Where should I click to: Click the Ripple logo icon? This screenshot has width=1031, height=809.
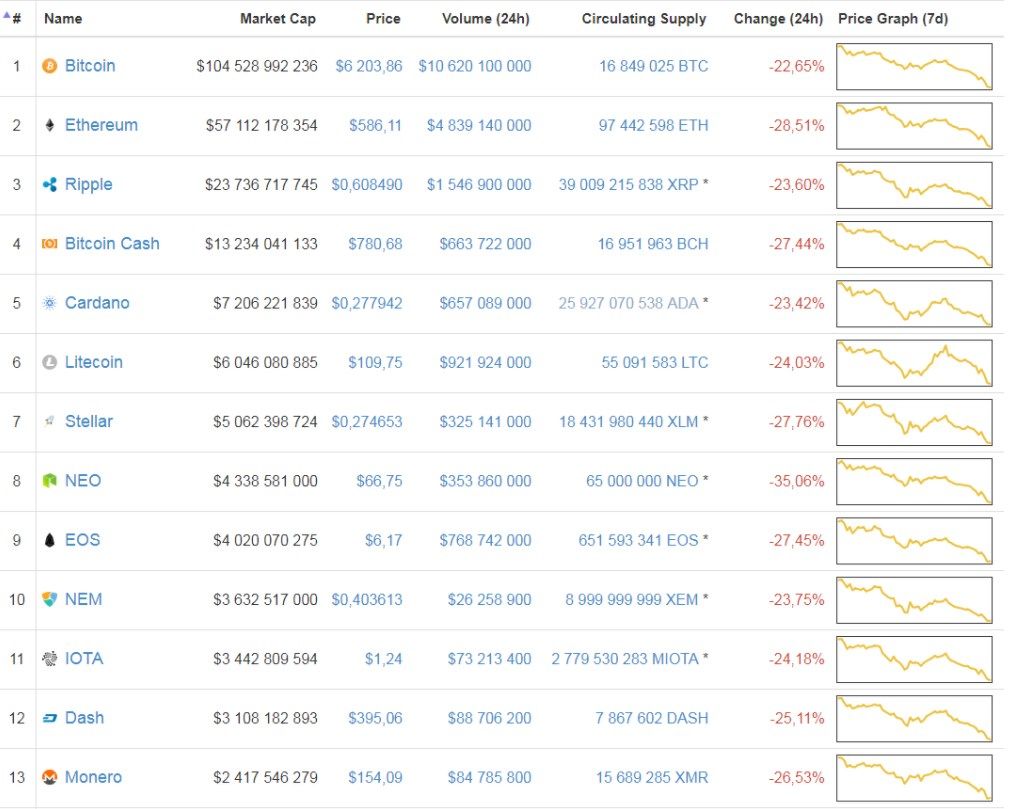(49, 184)
